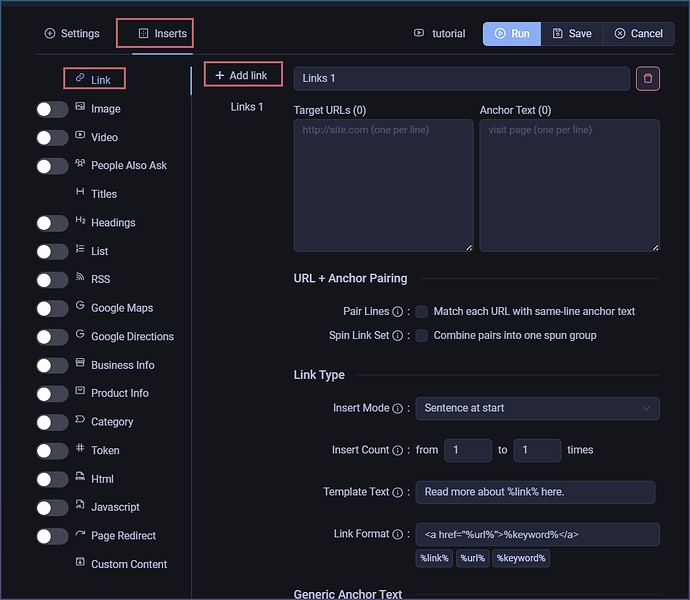Viewport: 690px width, 600px height.
Task: Click the tutorial video icon
Action: tap(419, 33)
